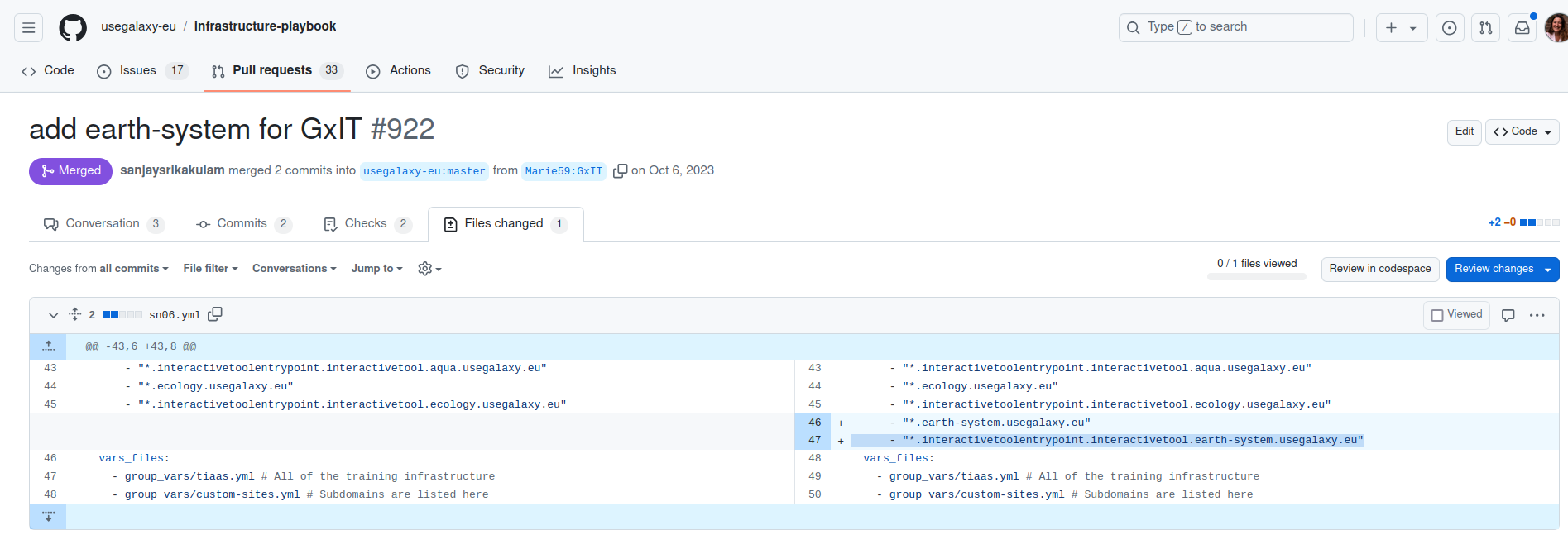Open diff settings gear menu
1568x535 pixels.
429,269
